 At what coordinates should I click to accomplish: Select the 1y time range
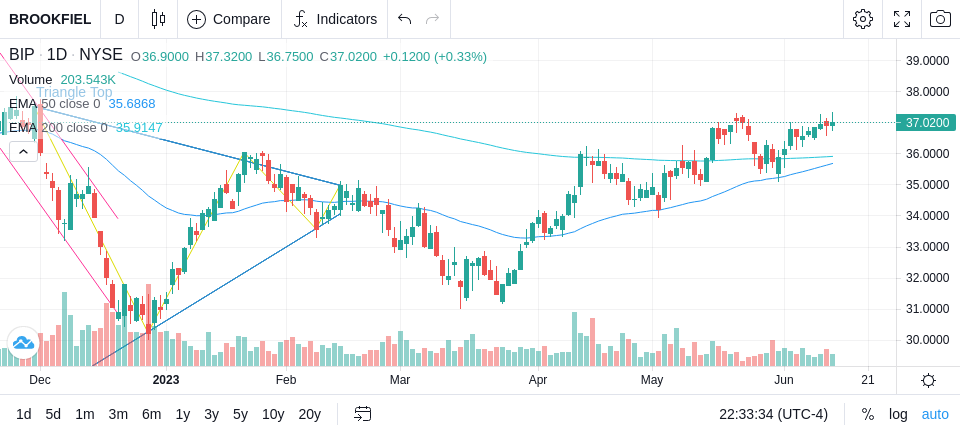tap(182, 415)
